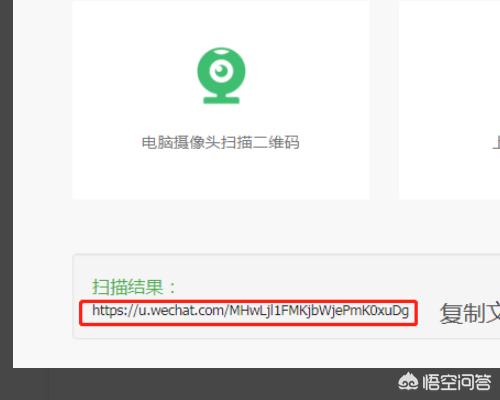Focus the scanned URL result field

coord(248,313)
